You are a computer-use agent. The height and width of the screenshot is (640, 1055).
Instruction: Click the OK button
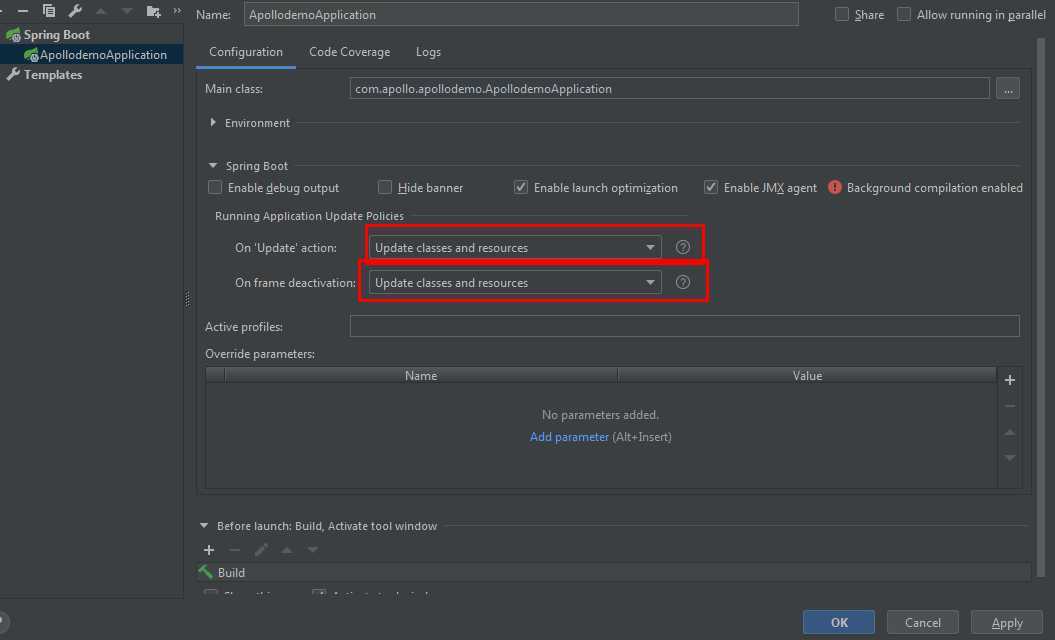coord(838,623)
